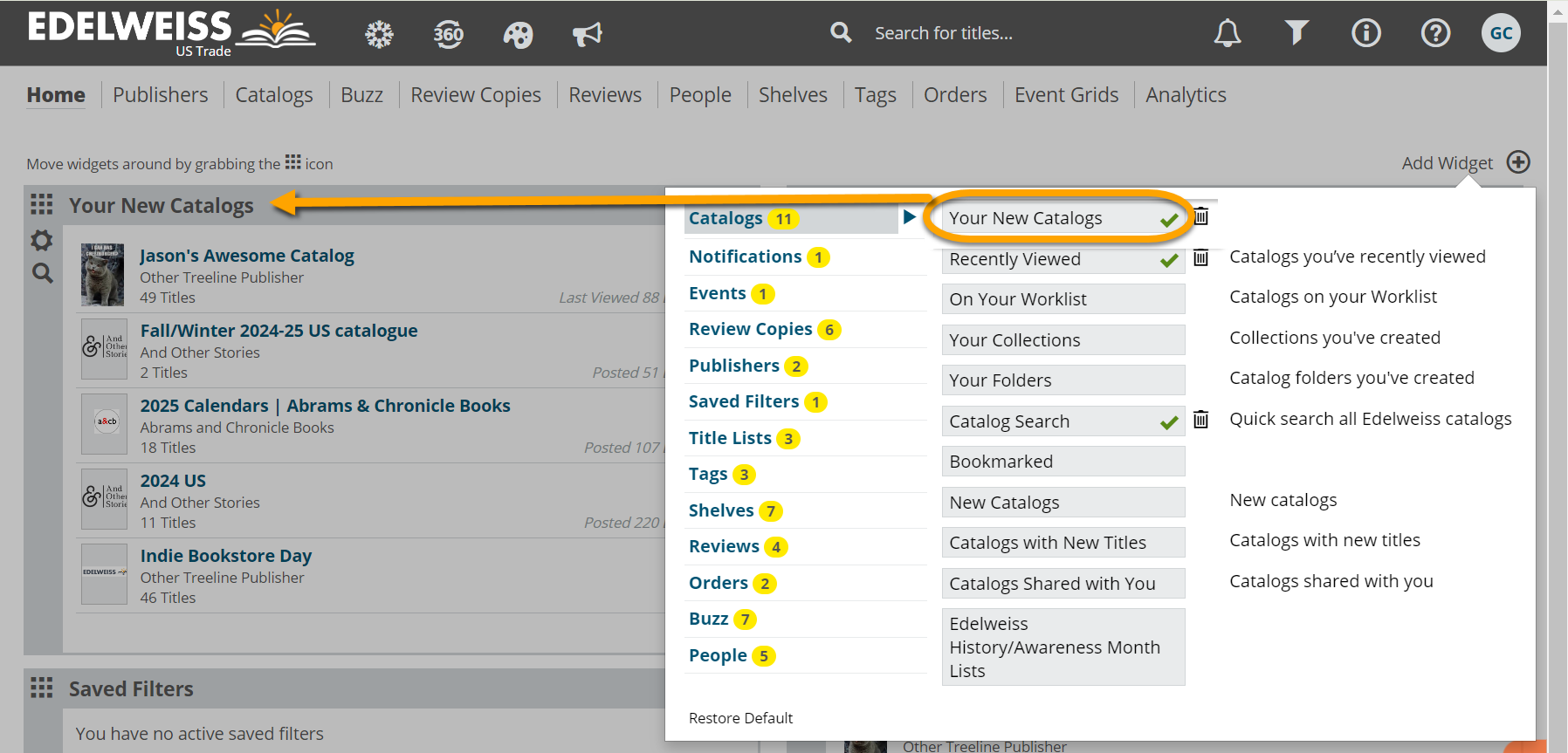Open Jason's Awesome Catalog link
The height and width of the screenshot is (753, 1568).
(x=247, y=256)
